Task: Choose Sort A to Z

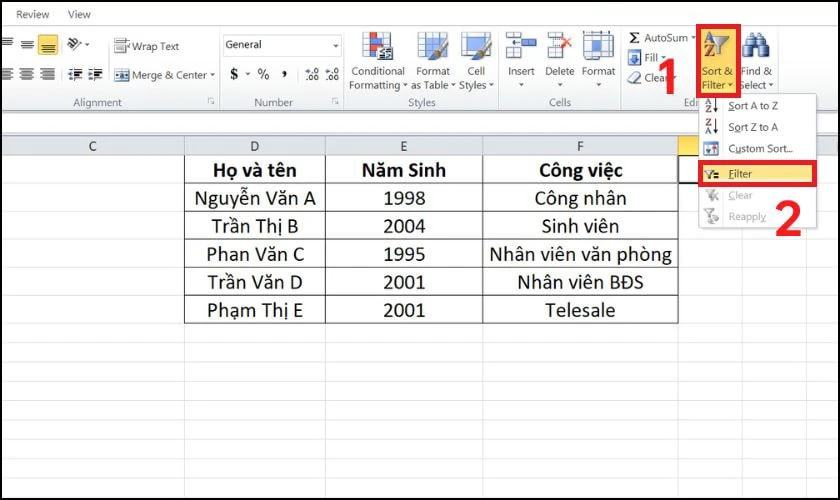Action: click(758, 106)
